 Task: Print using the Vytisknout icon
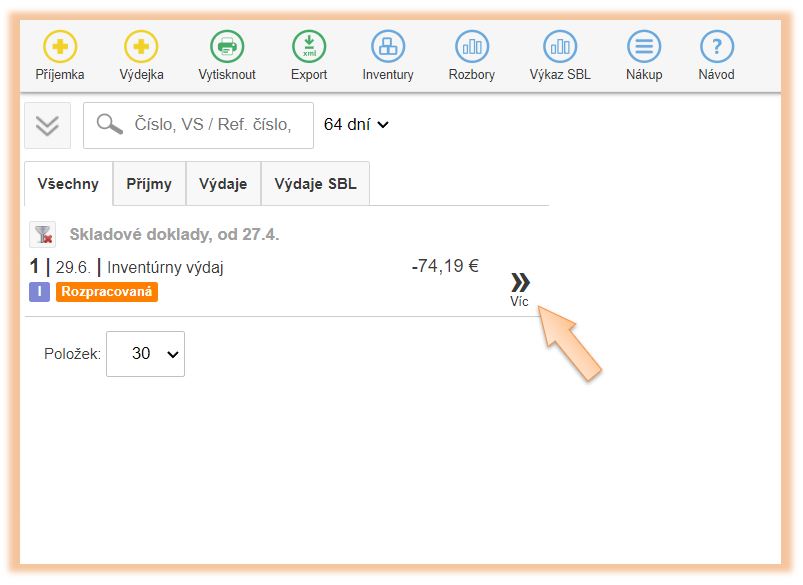227,47
